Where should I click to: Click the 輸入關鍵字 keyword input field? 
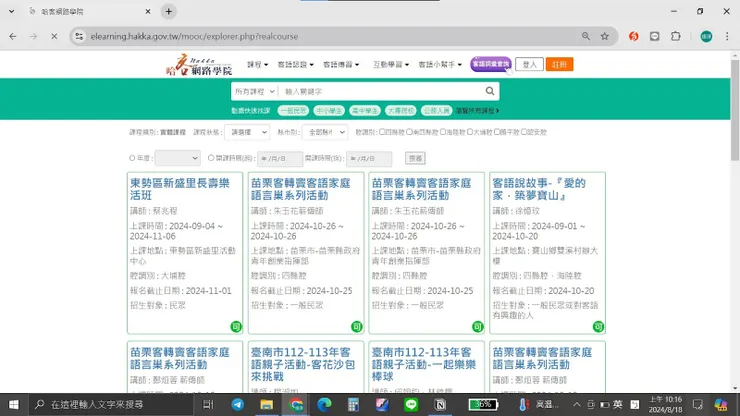381,91
